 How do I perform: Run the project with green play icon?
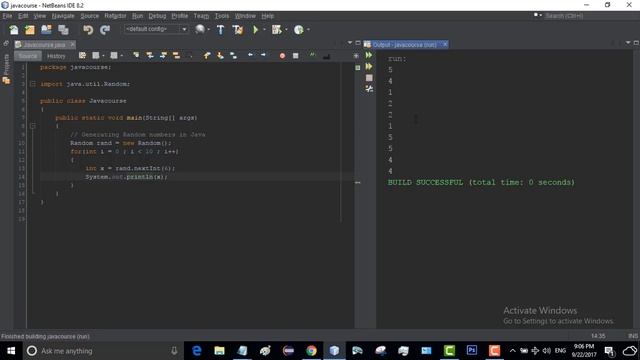(x=256, y=30)
